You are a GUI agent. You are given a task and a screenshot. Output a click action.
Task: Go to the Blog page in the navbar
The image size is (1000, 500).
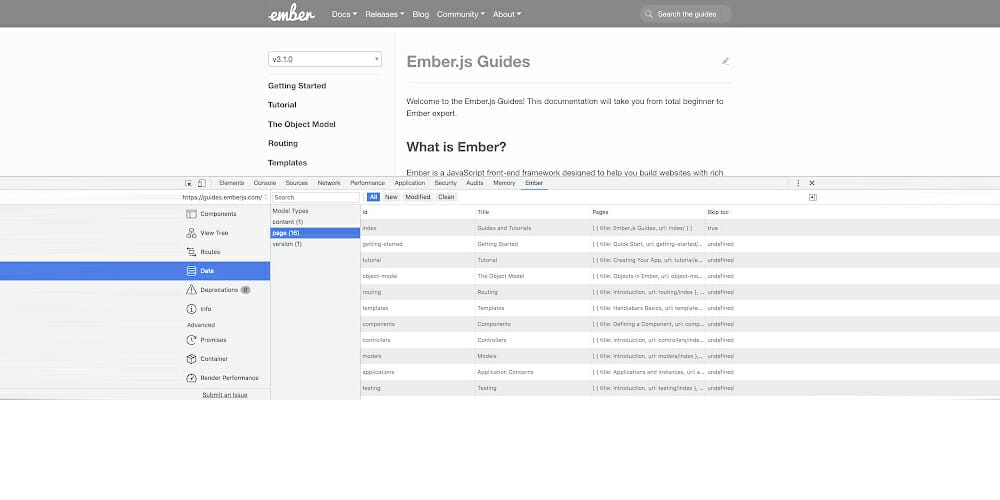pyautogui.click(x=421, y=14)
